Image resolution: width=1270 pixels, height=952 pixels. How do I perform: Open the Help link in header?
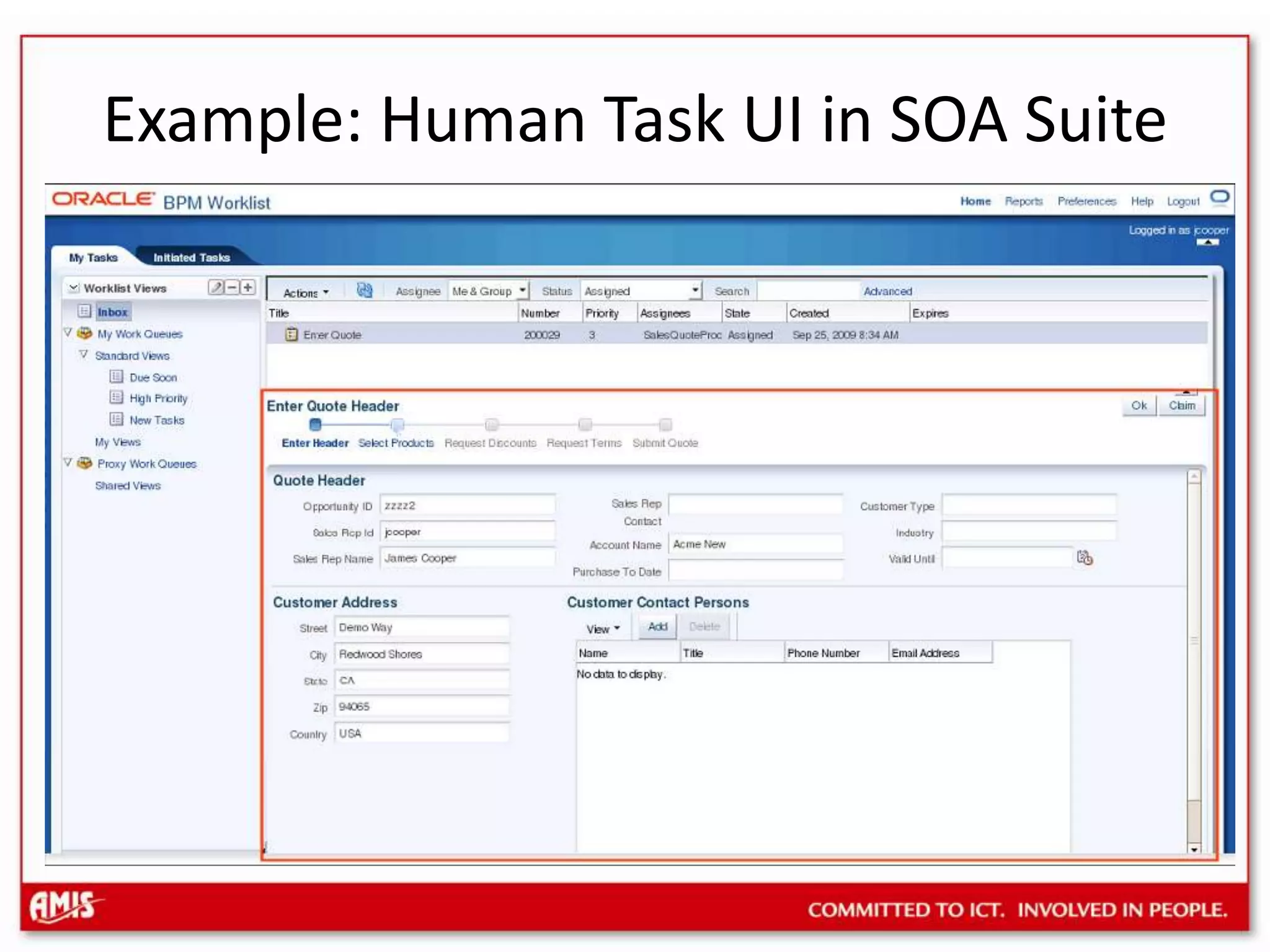(x=1142, y=201)
